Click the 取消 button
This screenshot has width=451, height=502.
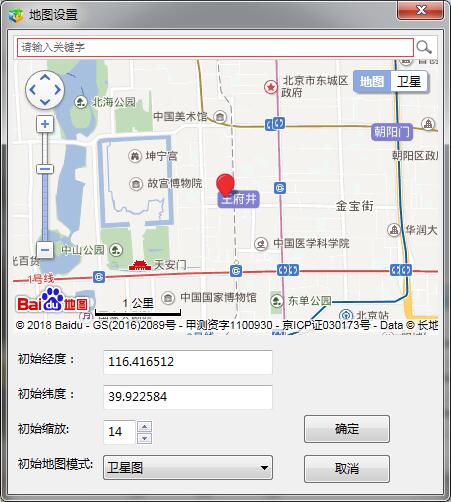pos(347,469)
